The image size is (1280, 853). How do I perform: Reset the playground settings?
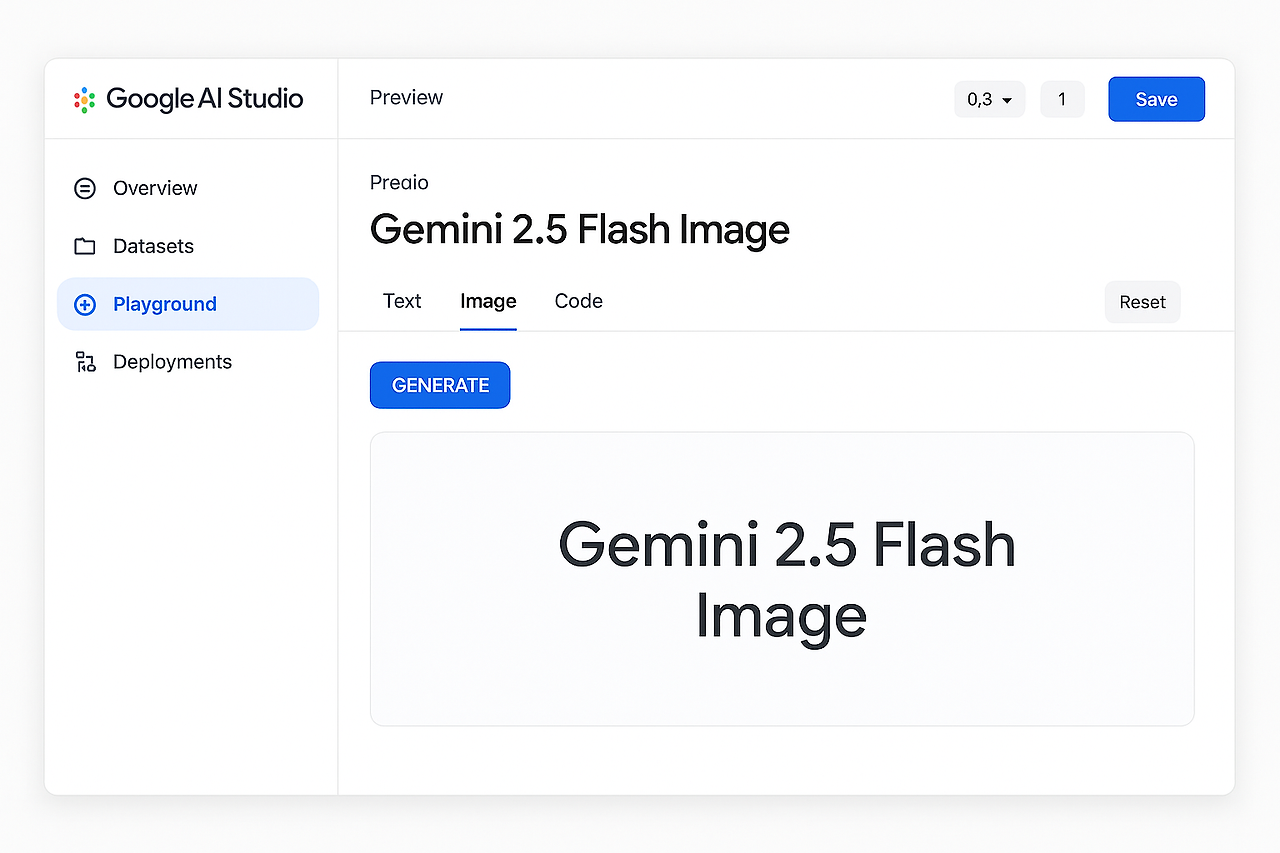tap(1142, 302)
